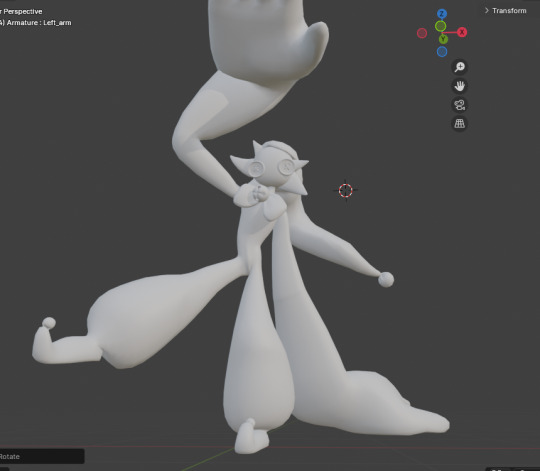Click the pan view hand icon
Screen dimensions: 540x471
coord(459,86)
